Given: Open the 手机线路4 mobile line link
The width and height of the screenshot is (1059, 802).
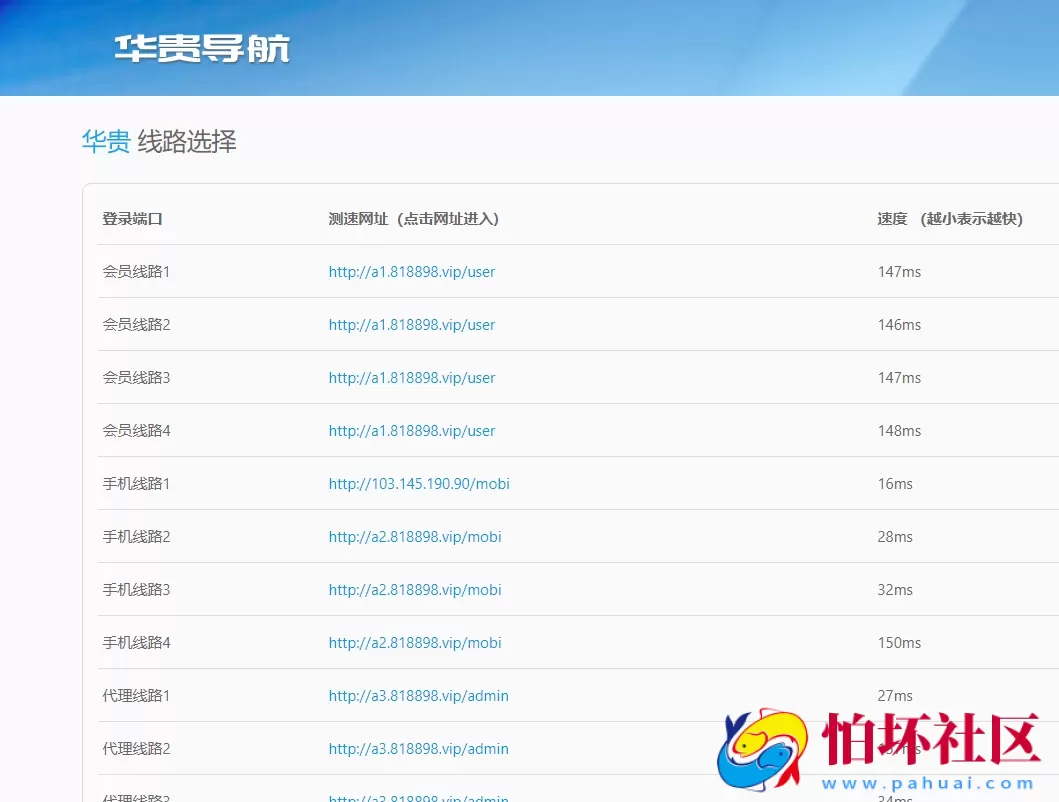Looking at the screenshot, I should pyautogui.click(x=415, y=643).
